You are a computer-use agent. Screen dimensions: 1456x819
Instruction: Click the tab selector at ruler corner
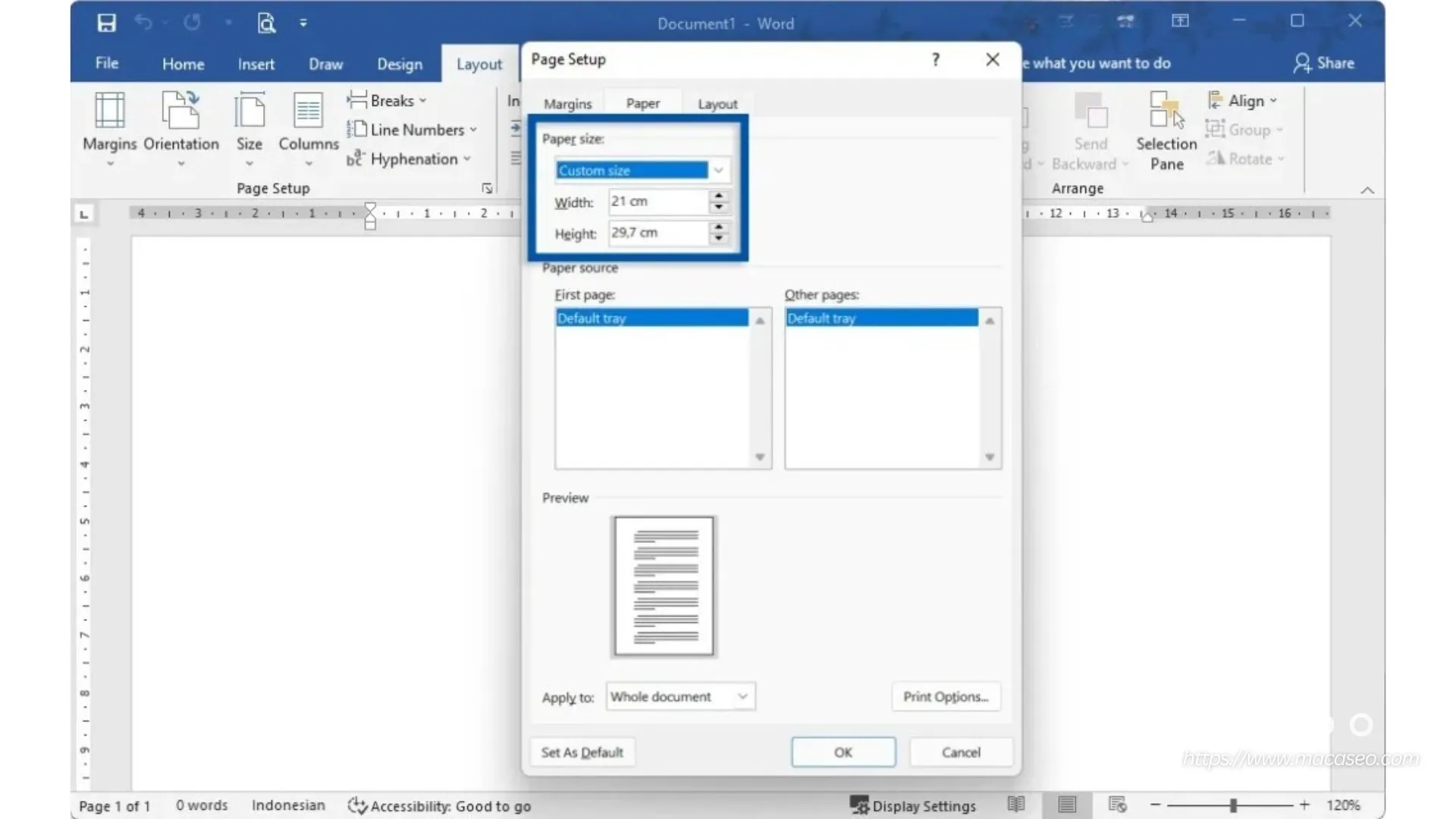pos(84,215)
